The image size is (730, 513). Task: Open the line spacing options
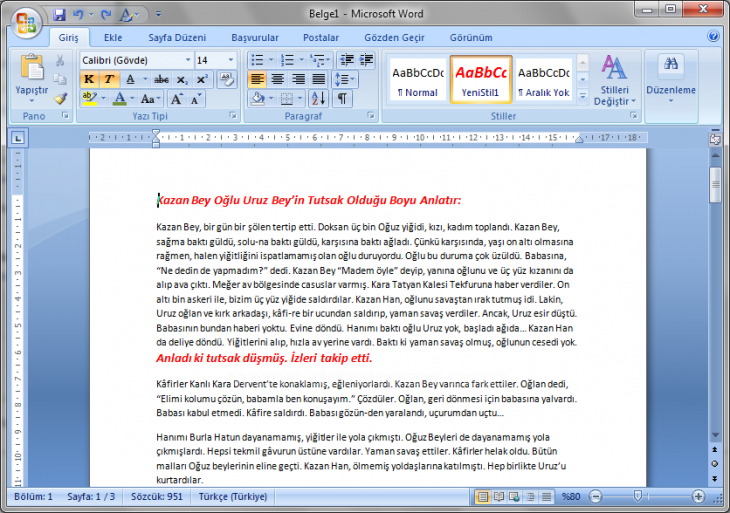pos(345,80)
